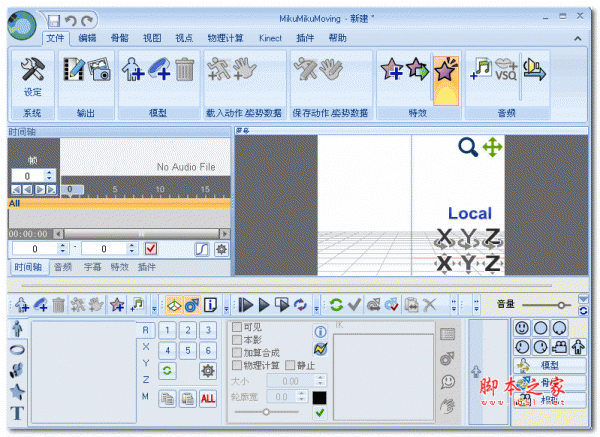Click the magnifier zoom icon in viewport
Screen dimensions: 600x437
(x=468, y=147)
